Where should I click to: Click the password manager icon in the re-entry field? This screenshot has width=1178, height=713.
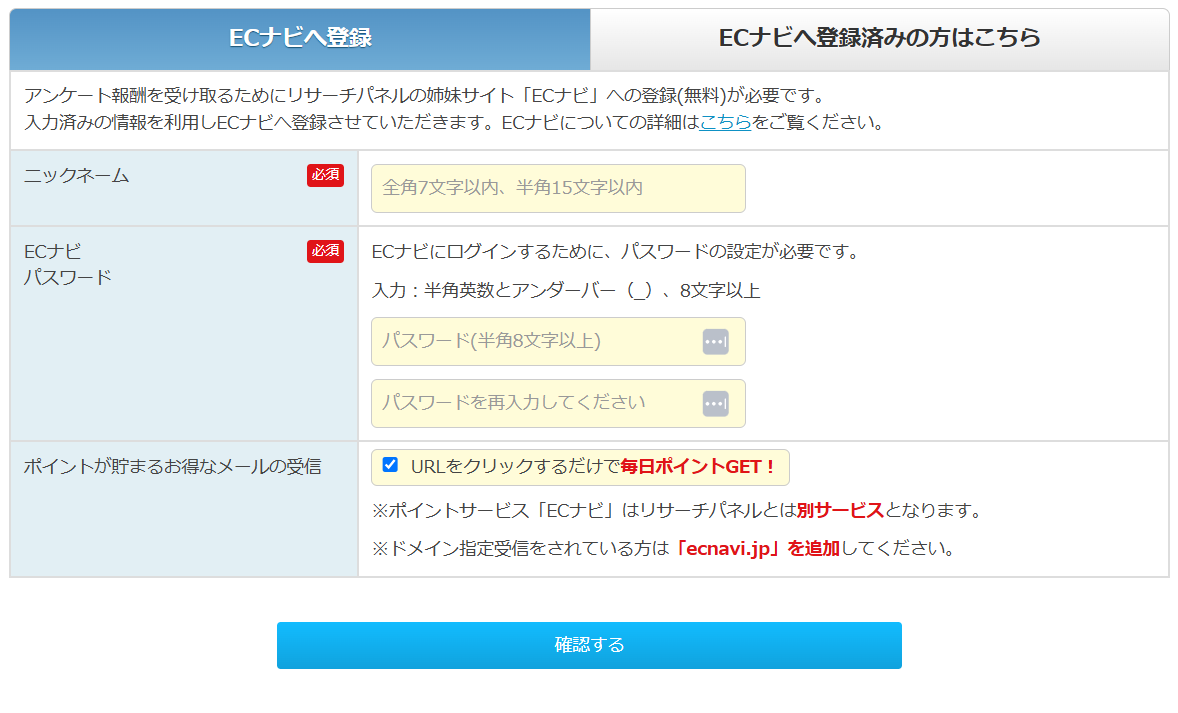point(715,404)
